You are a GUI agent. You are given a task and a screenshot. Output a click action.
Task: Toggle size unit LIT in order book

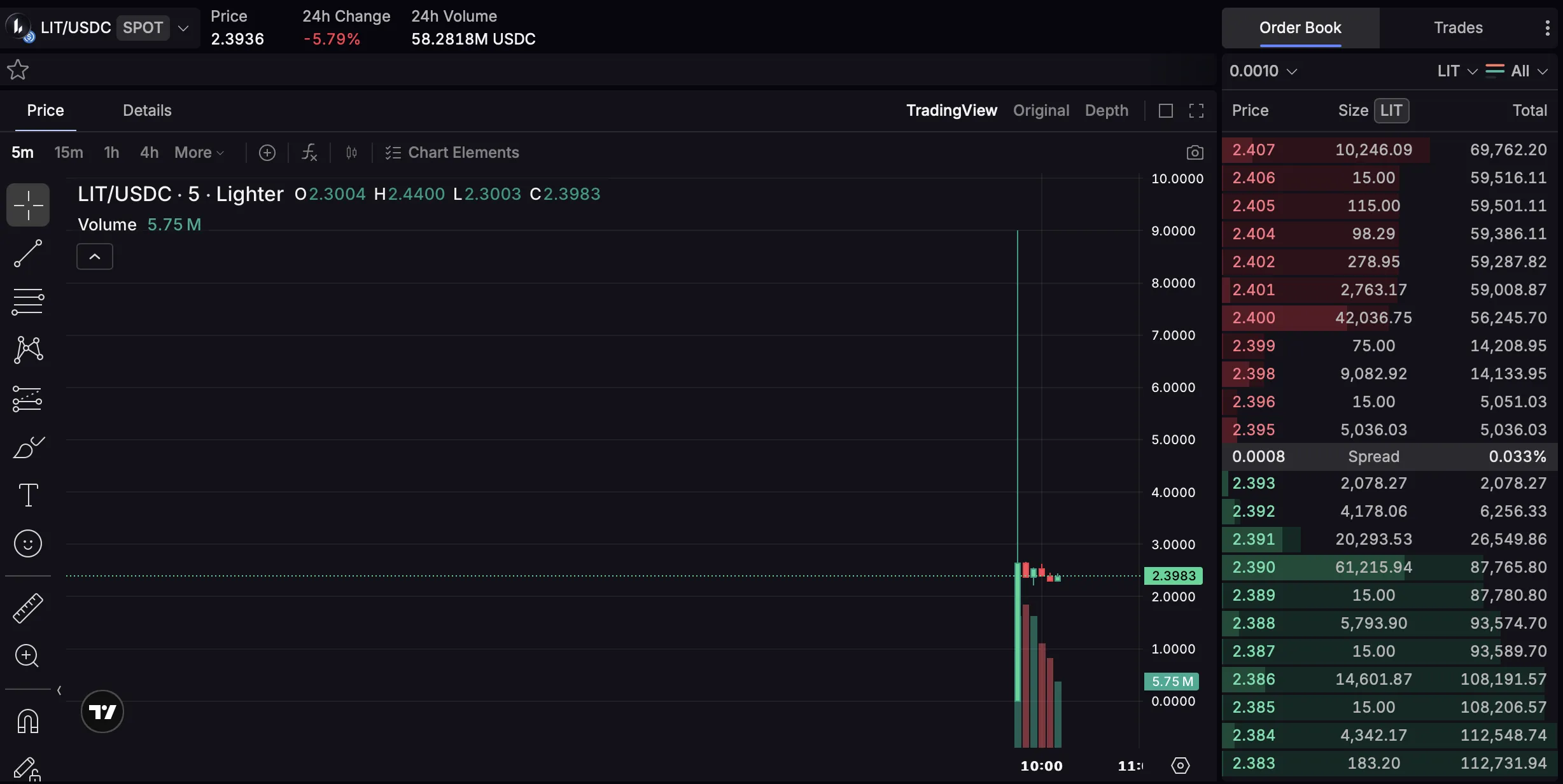(1391, 111)
